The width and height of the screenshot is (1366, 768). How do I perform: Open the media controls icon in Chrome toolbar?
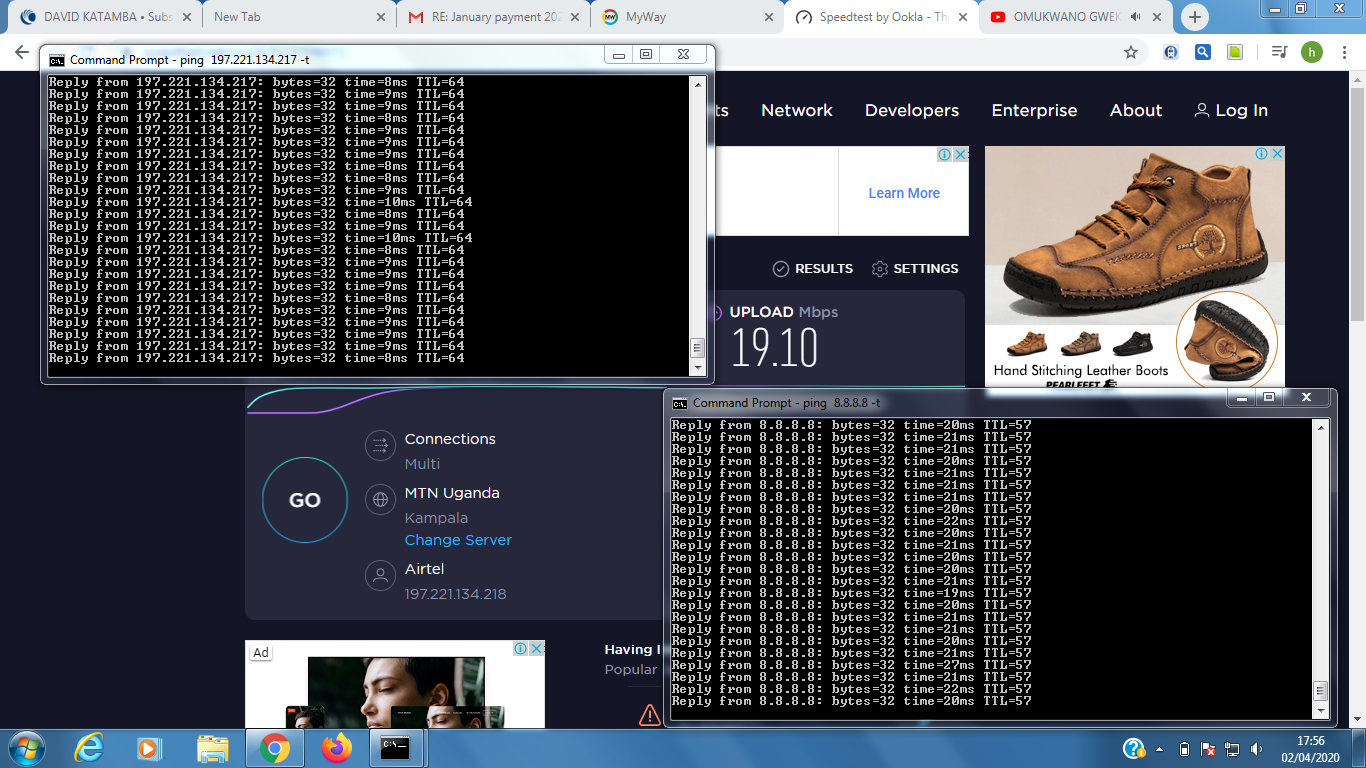point(1279,52)
